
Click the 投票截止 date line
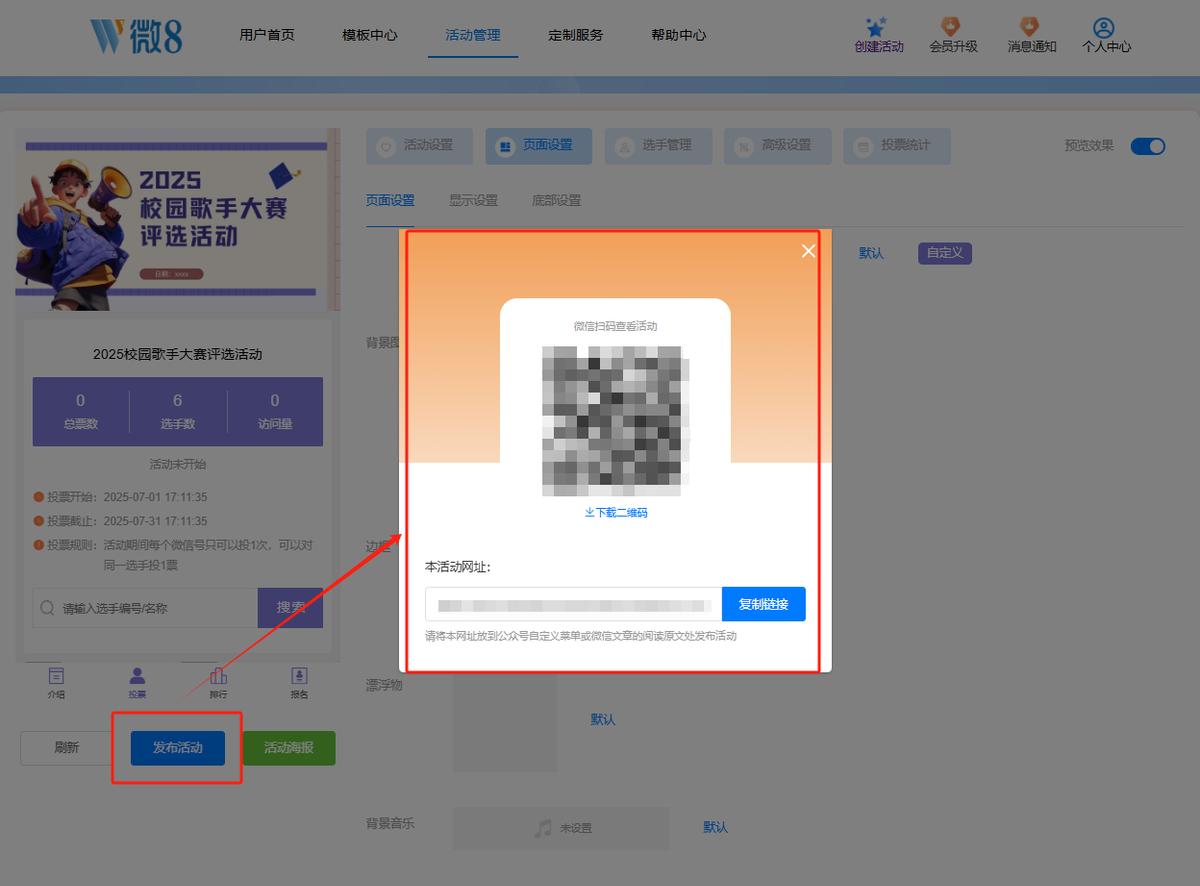click(x=121, y=521)
